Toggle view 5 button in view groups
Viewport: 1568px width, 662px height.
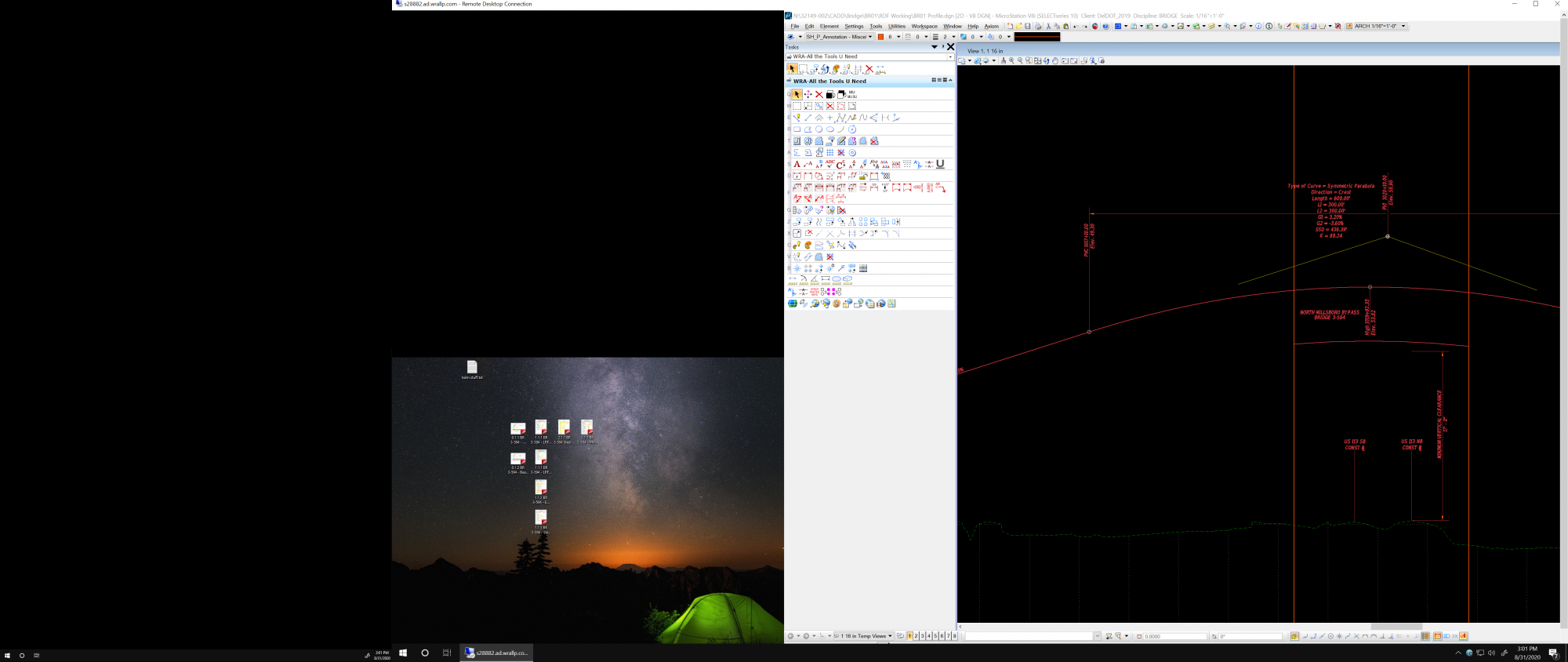point(935,636)
